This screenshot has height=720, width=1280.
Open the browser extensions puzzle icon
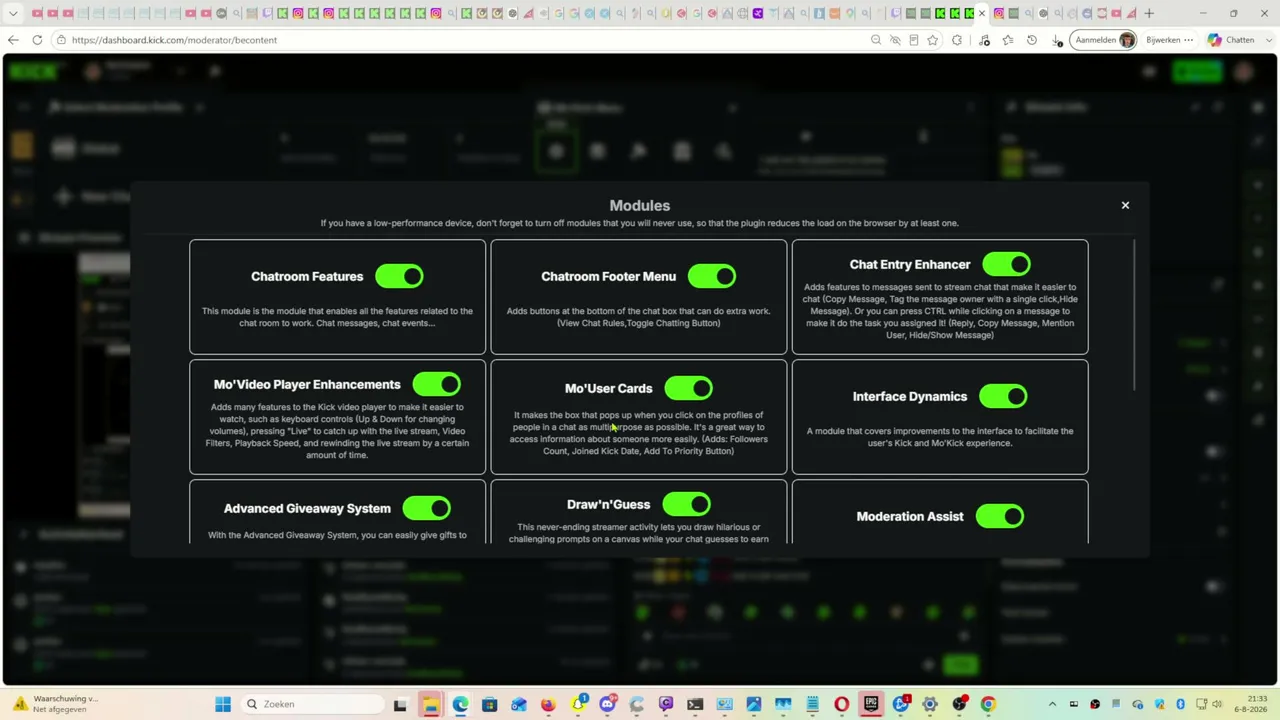(x=957, y=40)
